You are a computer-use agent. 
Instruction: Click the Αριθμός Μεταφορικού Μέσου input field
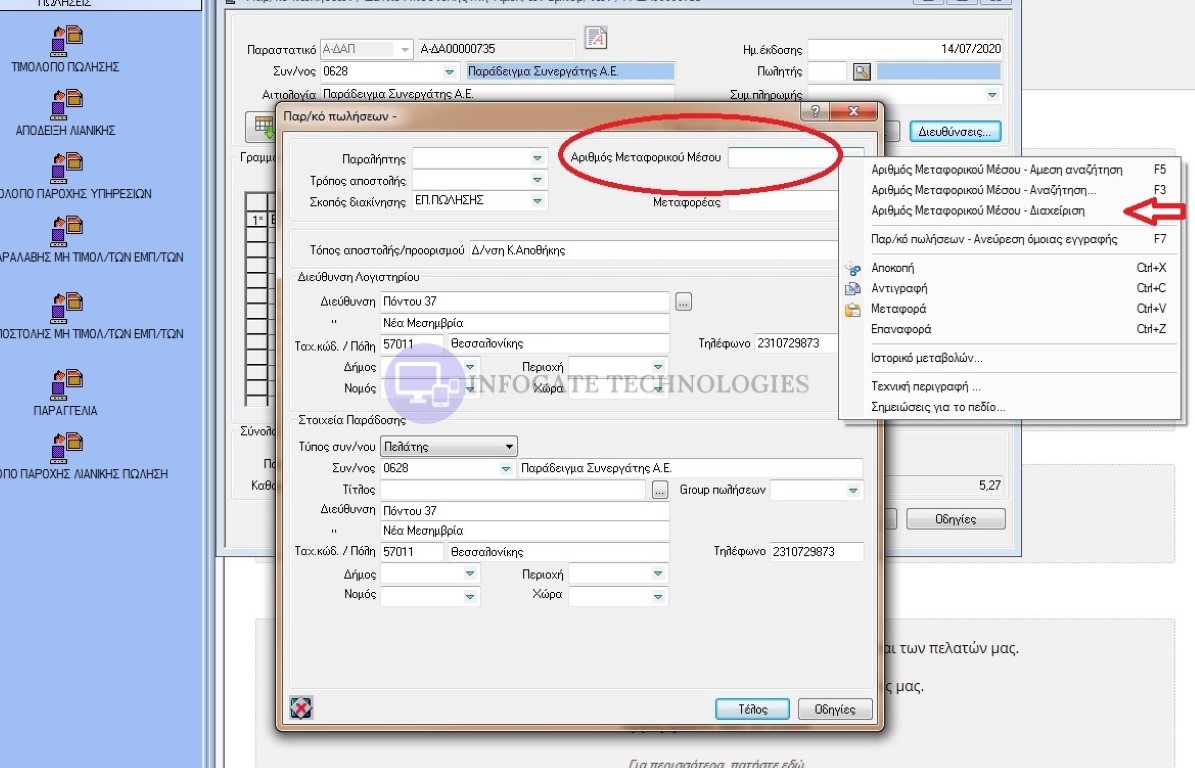coord(780,158)
